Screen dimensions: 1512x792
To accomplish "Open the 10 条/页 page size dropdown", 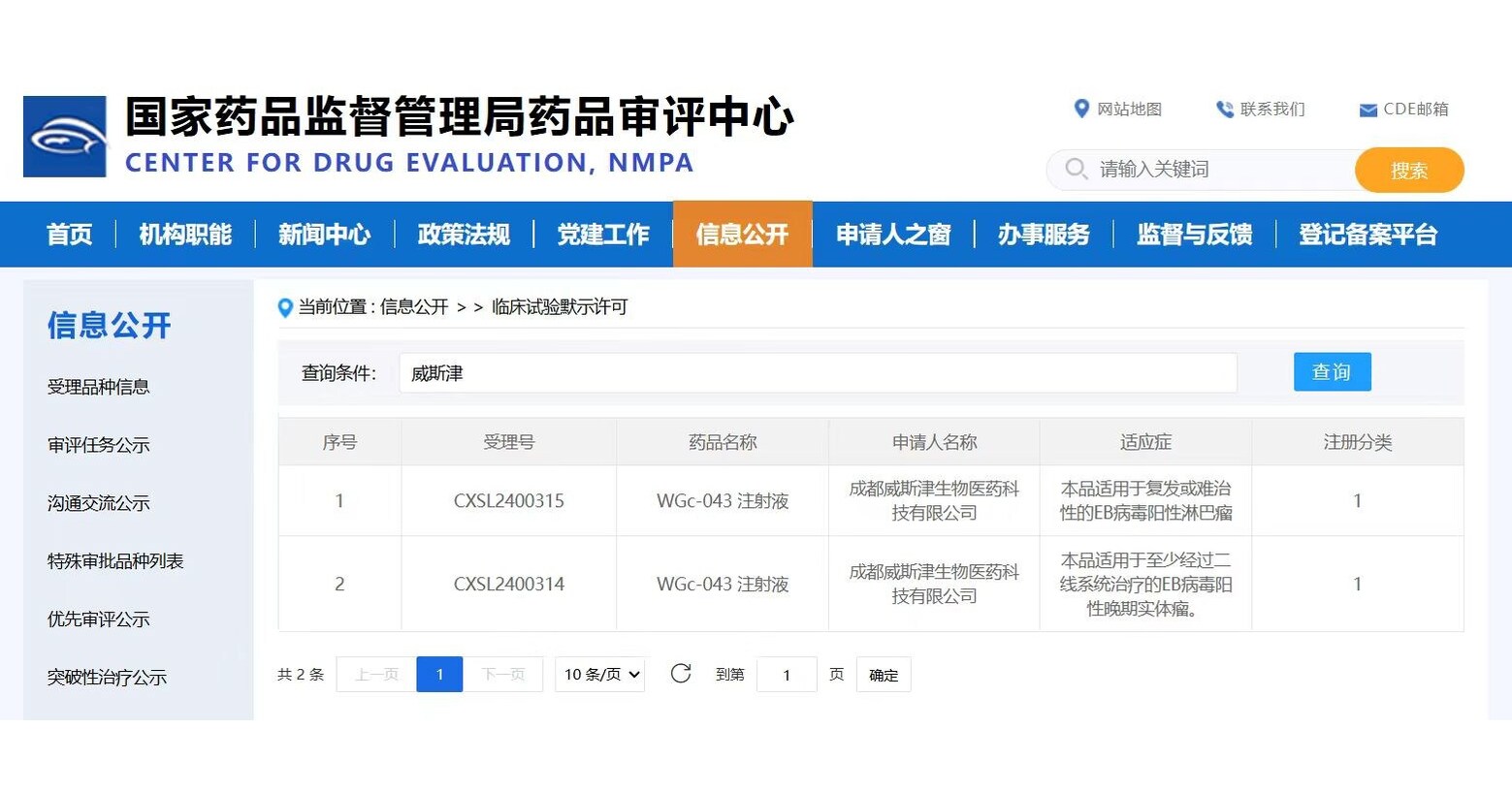I will [600, 675].
